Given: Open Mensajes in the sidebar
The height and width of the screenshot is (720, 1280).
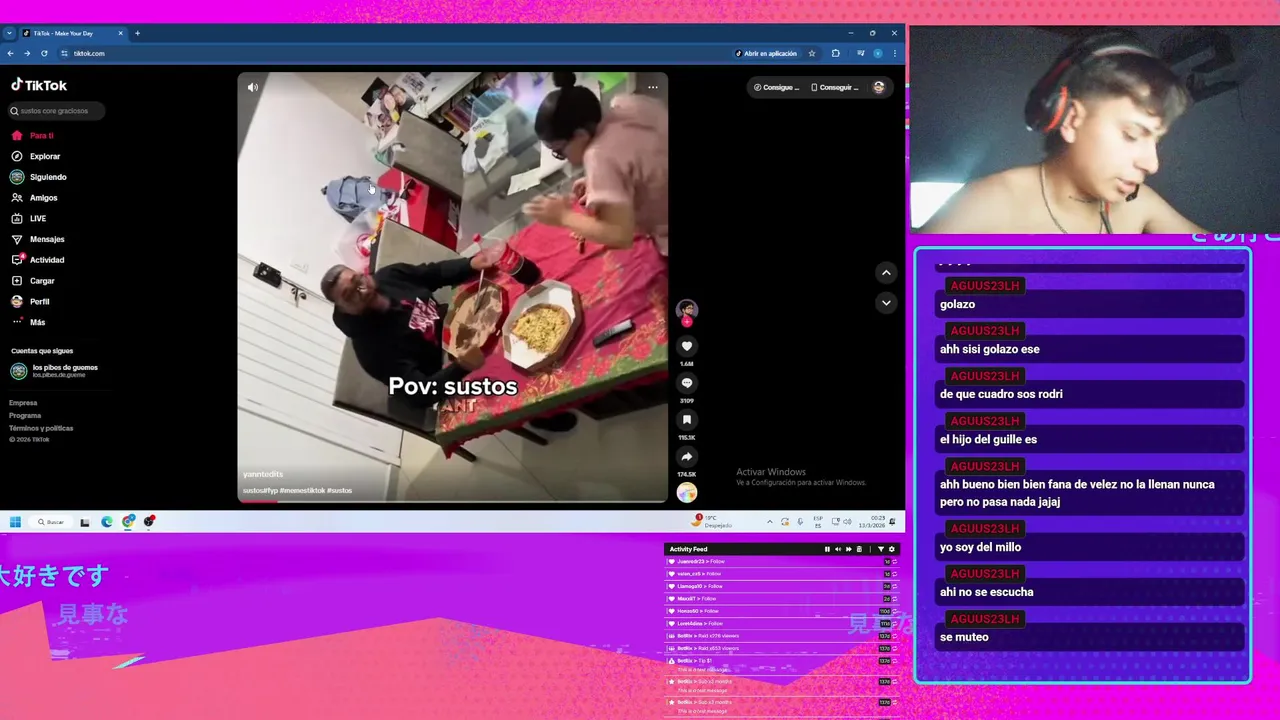Looking at the screenshot, I should [x=38, y=239].
